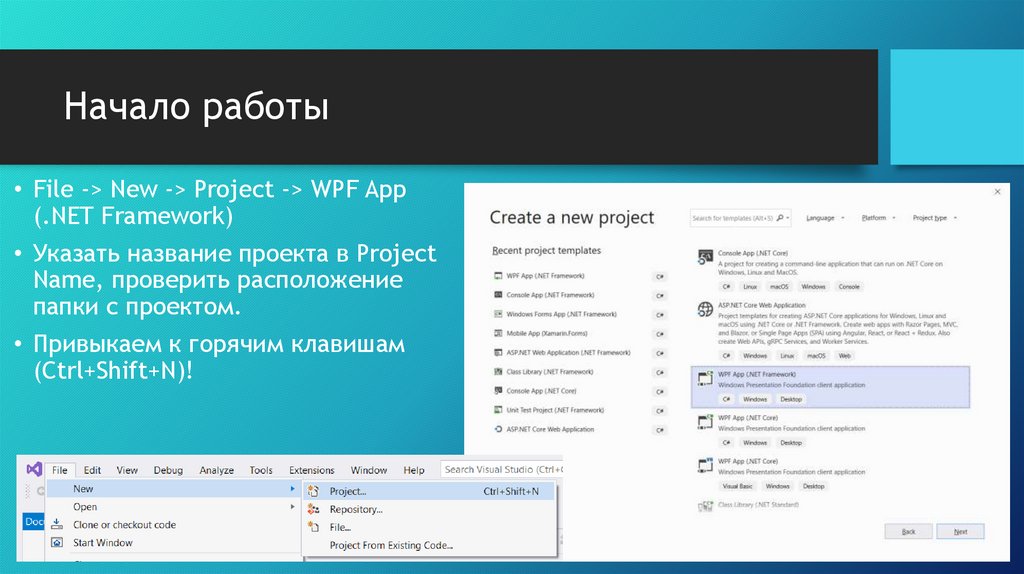This screenshot has height=574, width=1024.
Task: Click the recent Unit Test Project icon
Action: tap(498, 410)
